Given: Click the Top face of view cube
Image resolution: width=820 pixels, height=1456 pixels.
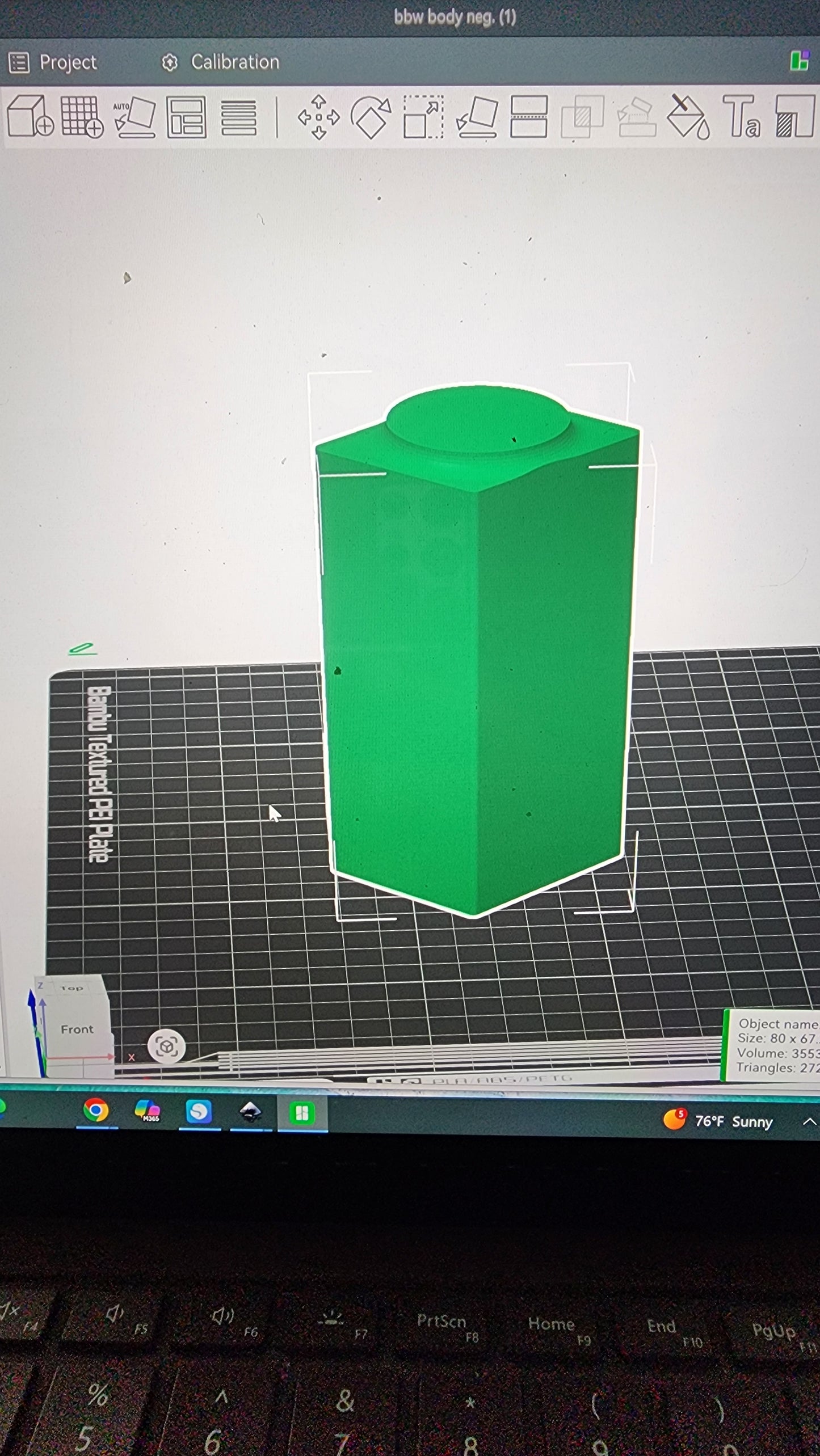Looking at the screenshot, I should [x=72, y=988].
